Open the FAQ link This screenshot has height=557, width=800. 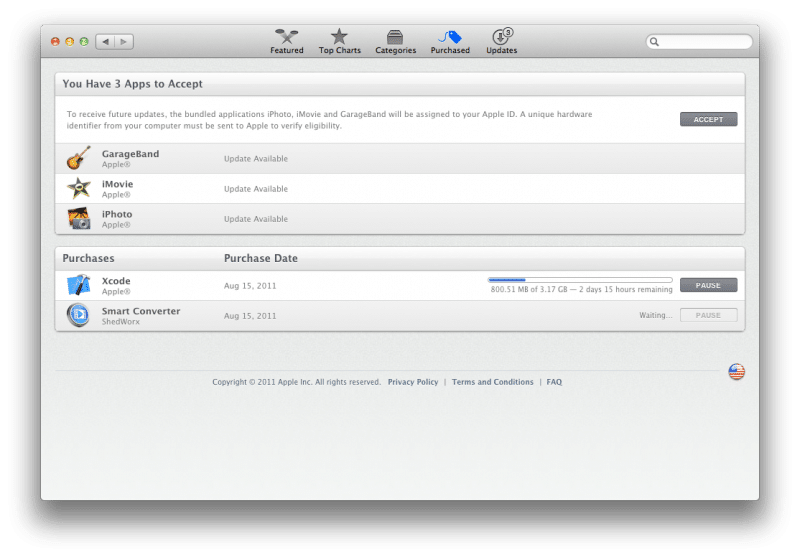554,382
